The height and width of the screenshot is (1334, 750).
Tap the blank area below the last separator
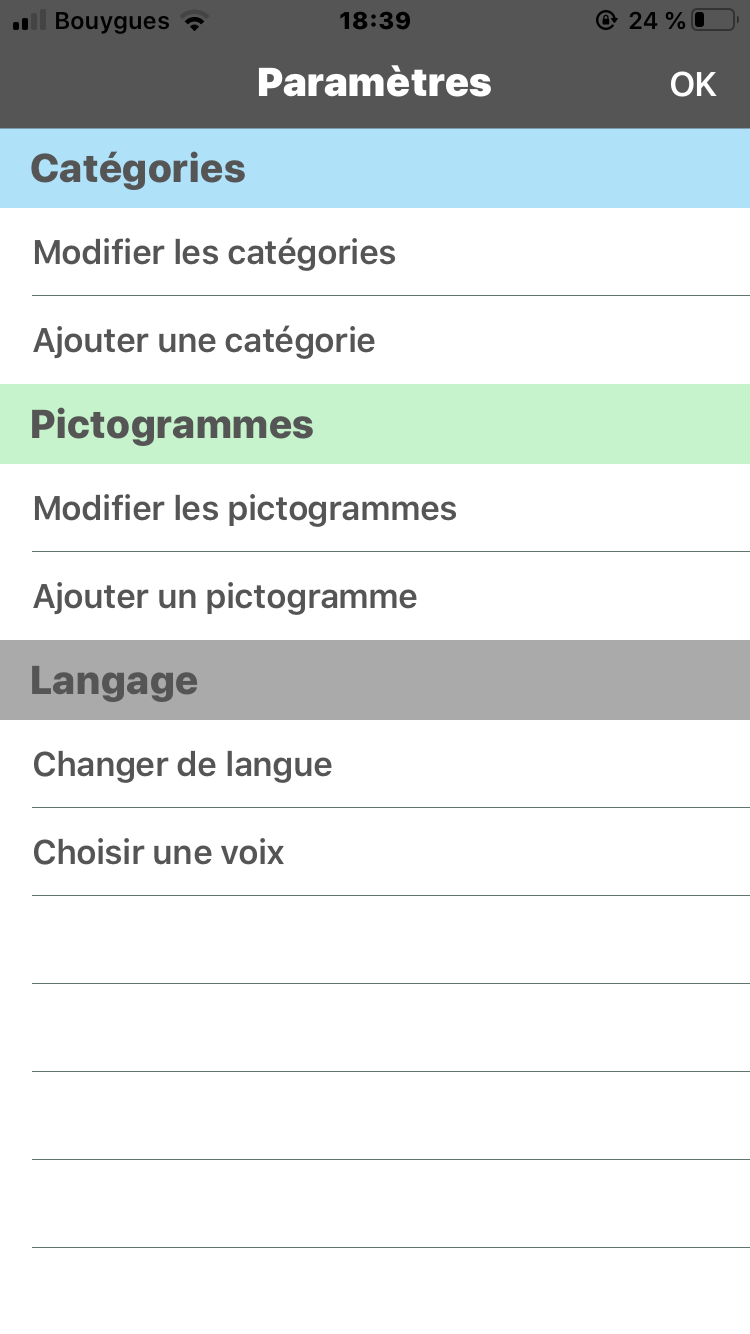click(x=375, y=1292)
